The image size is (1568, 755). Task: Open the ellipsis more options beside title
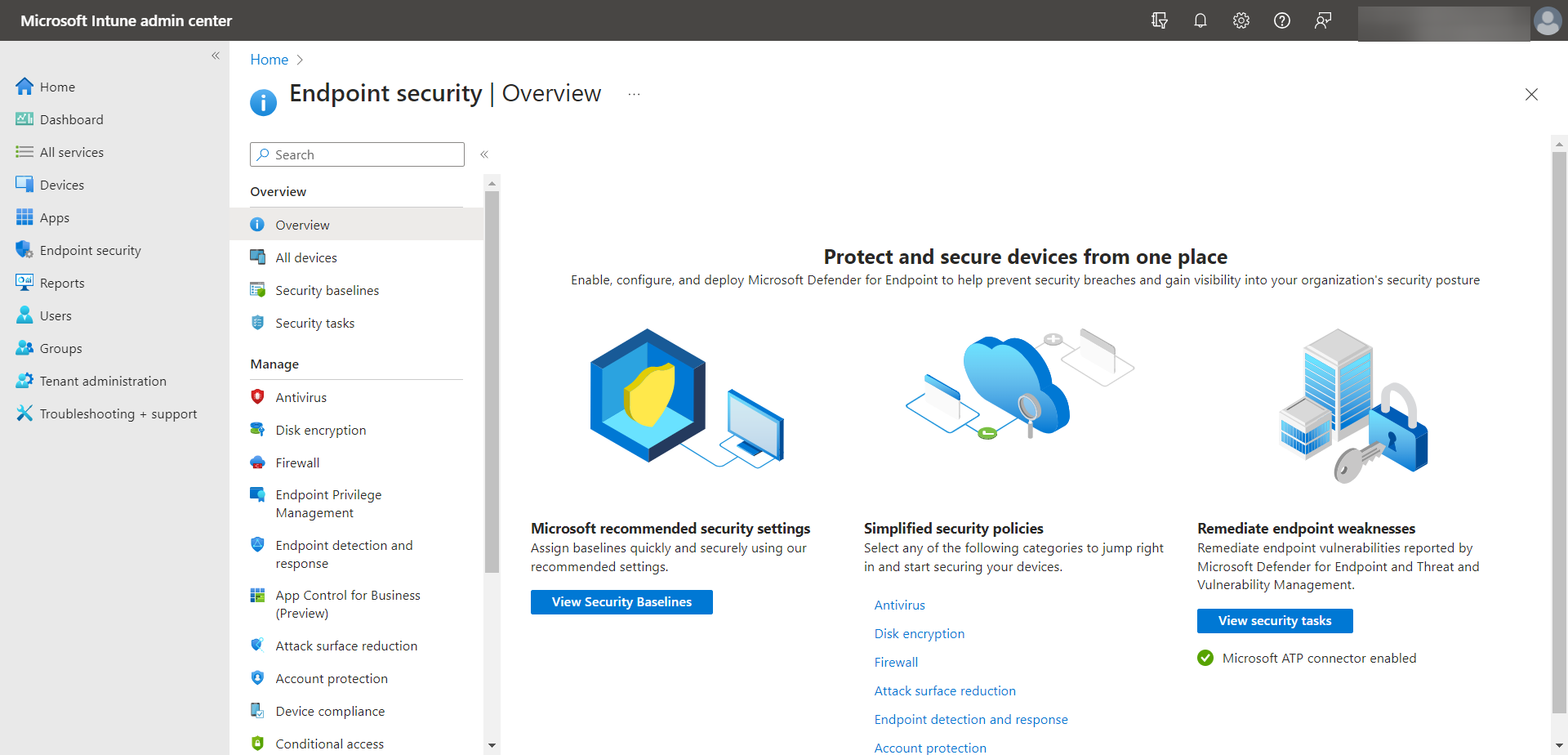pos(634,95)
